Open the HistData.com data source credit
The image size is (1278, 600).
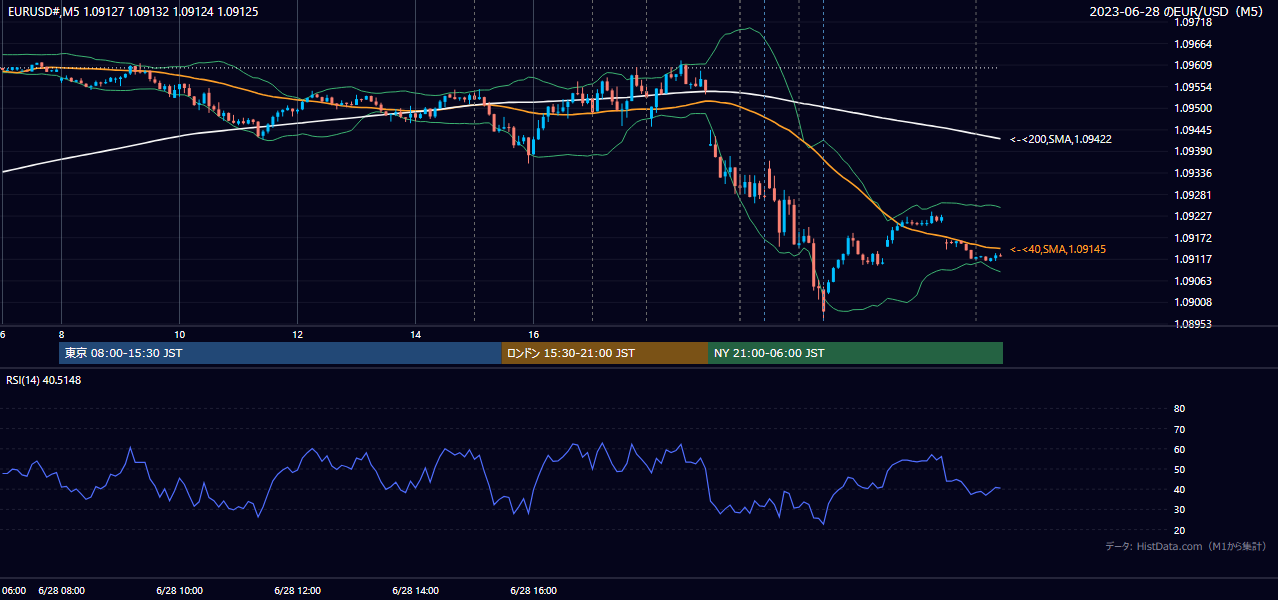pos(1185,546)
